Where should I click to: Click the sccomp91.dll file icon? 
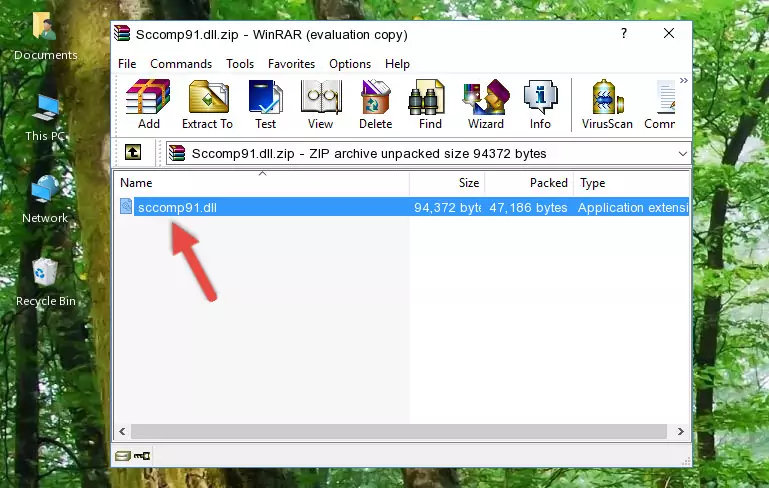[126, 206]
